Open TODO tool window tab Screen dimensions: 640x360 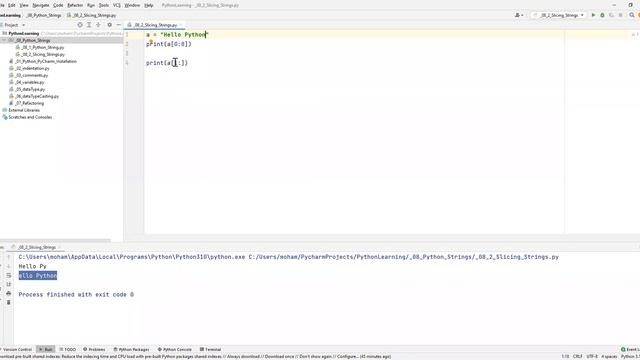click(x=68, y=349)
